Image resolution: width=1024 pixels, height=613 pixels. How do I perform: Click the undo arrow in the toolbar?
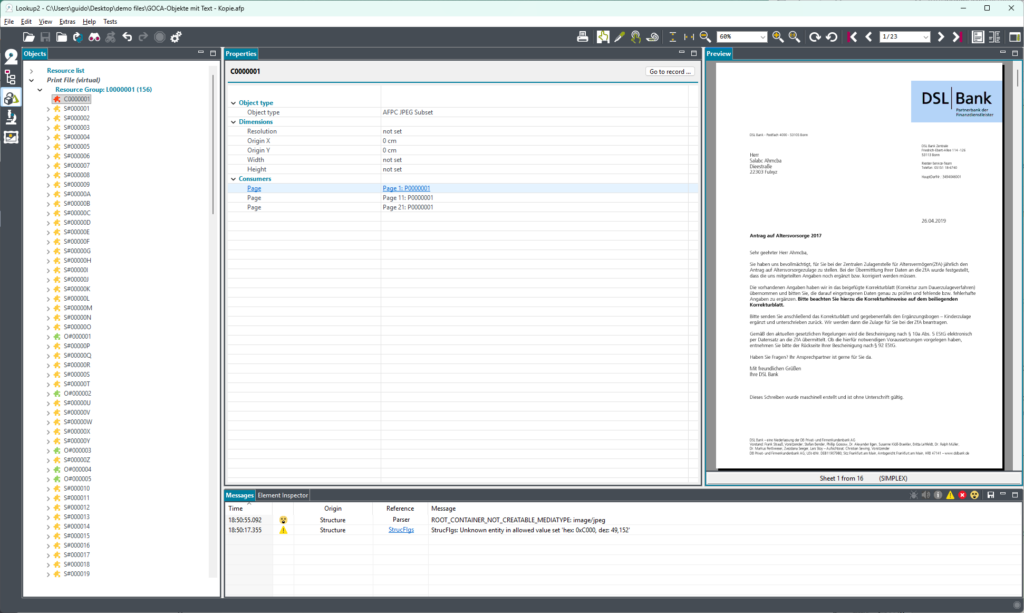point(127,37)
